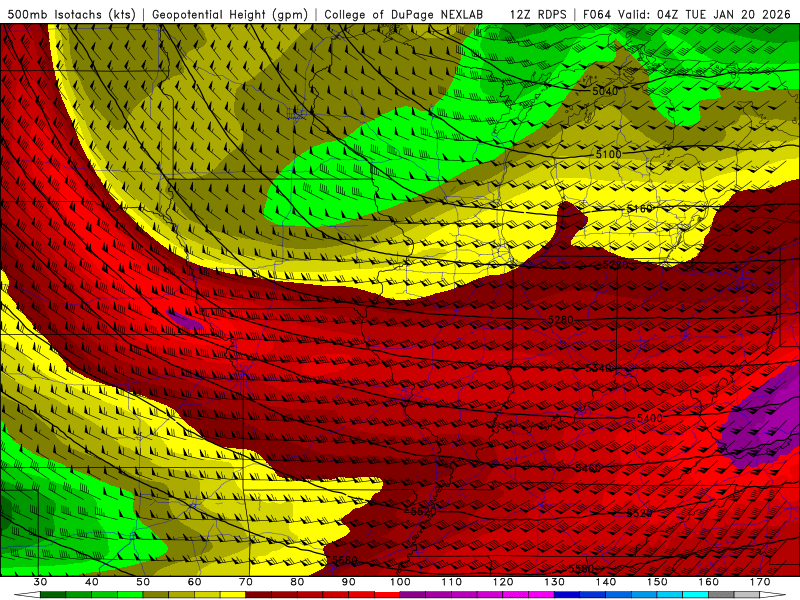Click the dark blue swatch below the 130 label
Viewport: 800px width, 600px height.
pos(567,595)
